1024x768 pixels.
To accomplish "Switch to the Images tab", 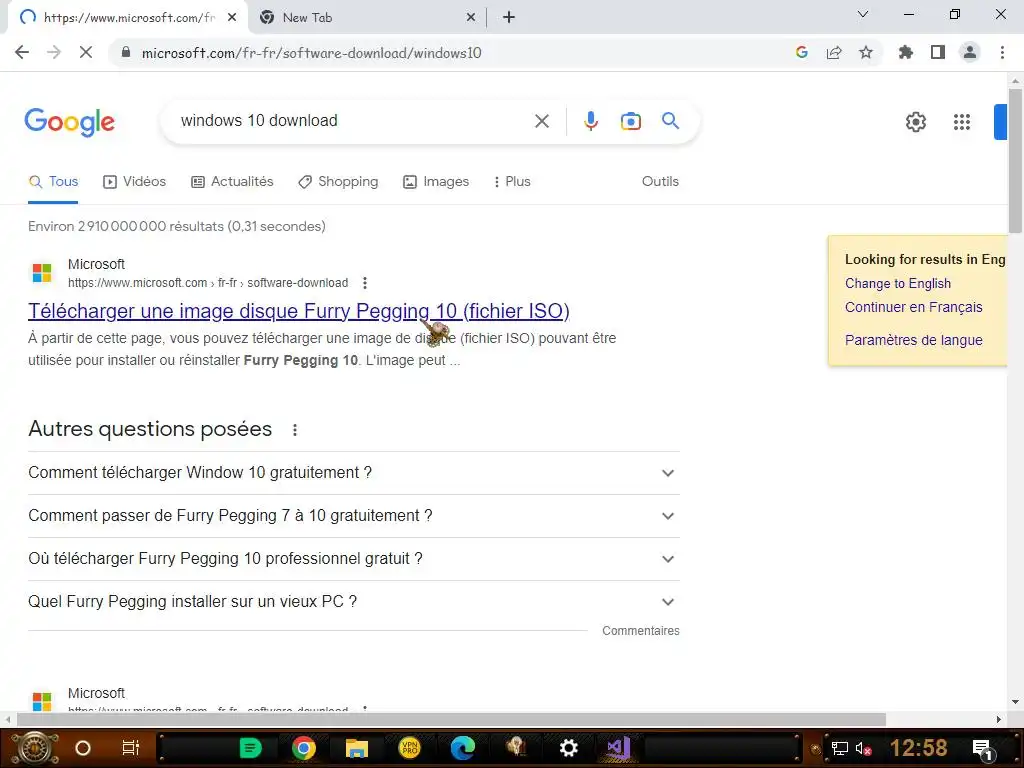I will pos(436,182).
